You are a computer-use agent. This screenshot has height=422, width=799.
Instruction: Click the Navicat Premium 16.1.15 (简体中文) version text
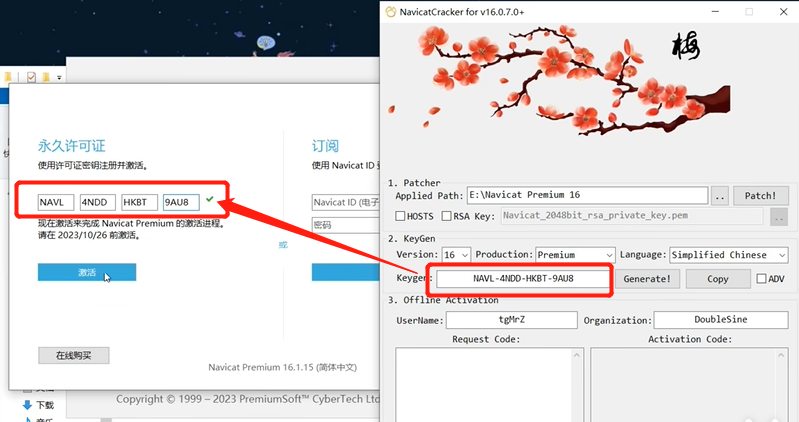coord(283,367)
